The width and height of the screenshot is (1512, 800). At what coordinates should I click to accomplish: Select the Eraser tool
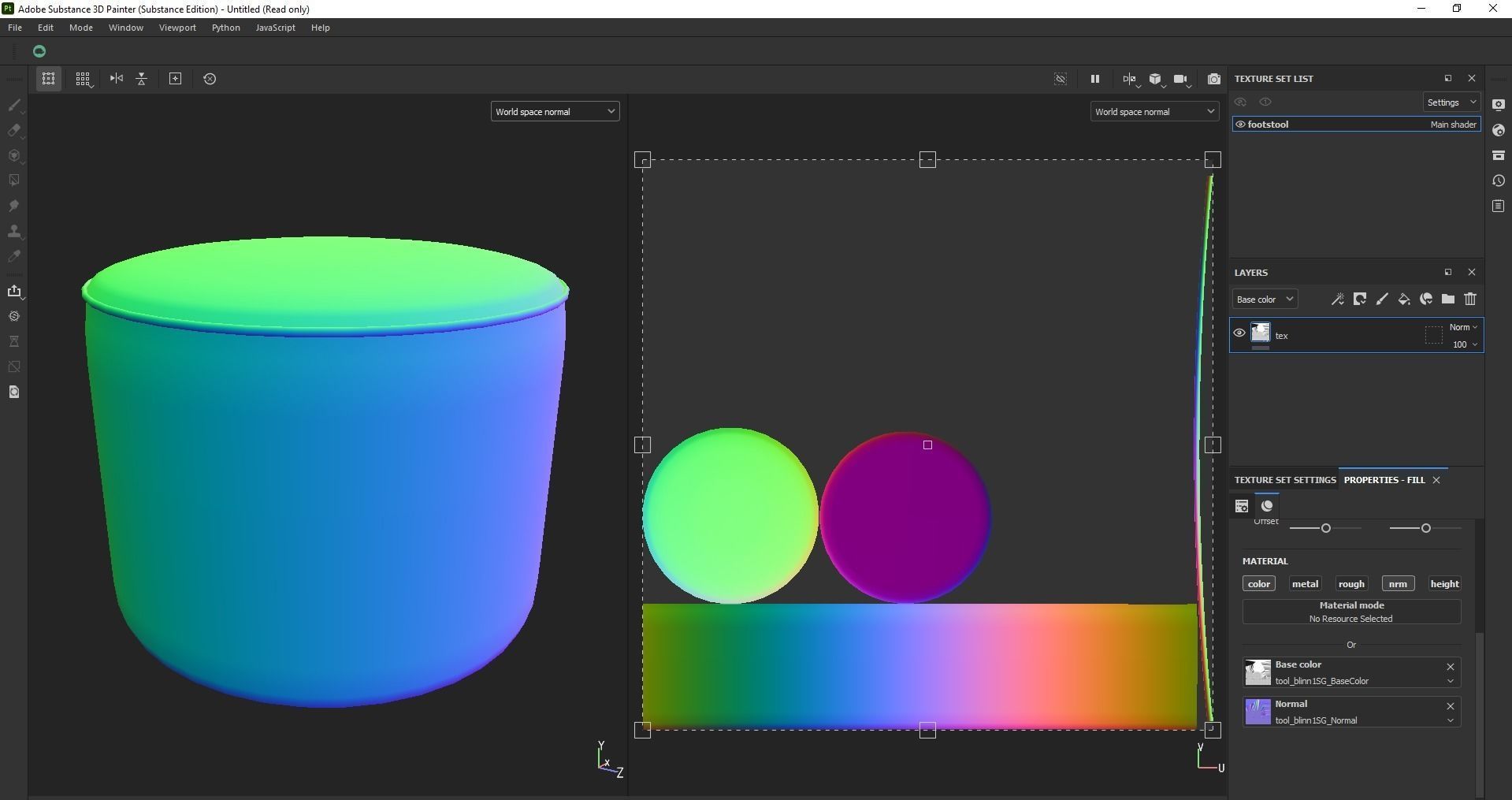pos(14,130)
